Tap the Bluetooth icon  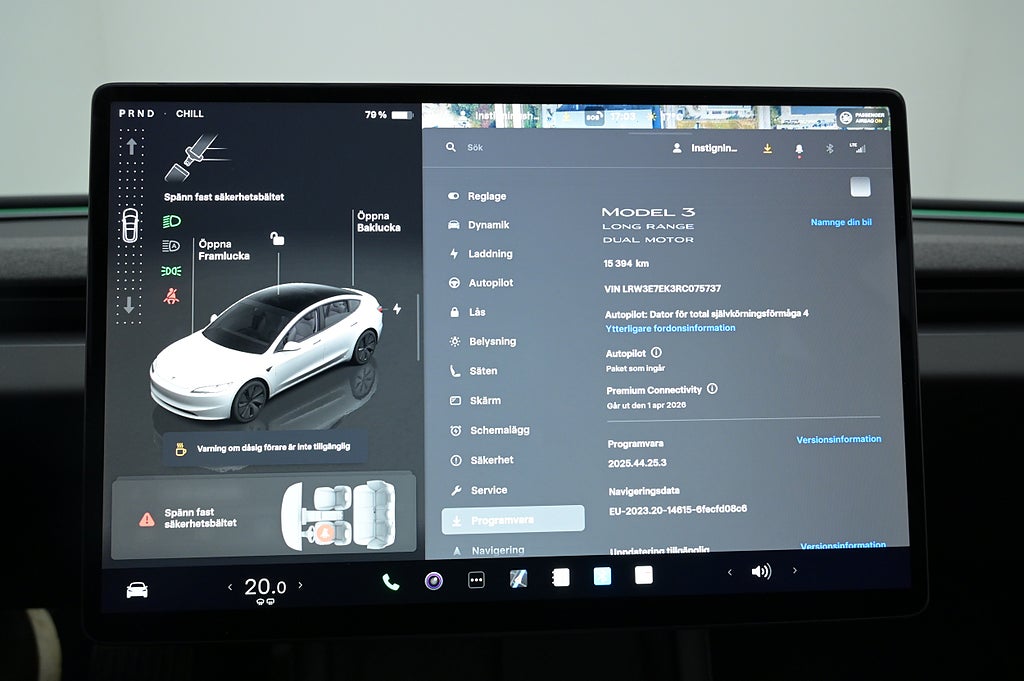click(828, 148)
